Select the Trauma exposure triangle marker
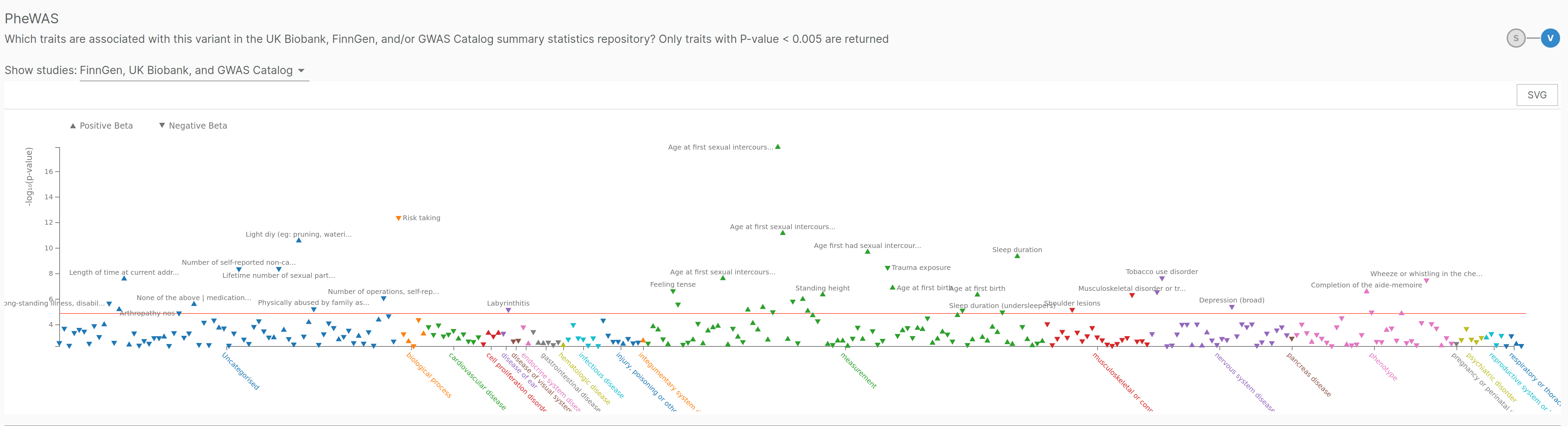1568x426 pixels. pyautogui.click(x=887, y=268)
